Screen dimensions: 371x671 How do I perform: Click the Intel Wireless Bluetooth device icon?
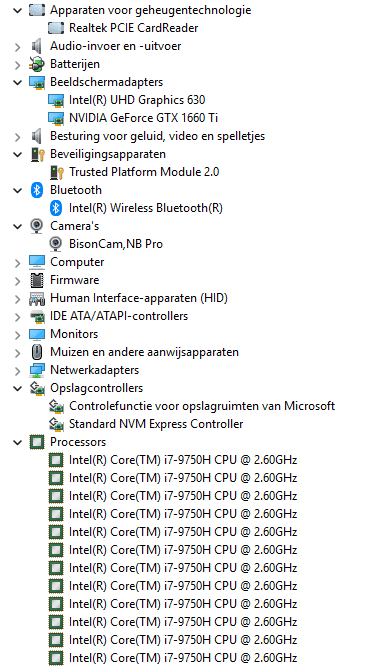pyautogui.click(x=56, y=208)
